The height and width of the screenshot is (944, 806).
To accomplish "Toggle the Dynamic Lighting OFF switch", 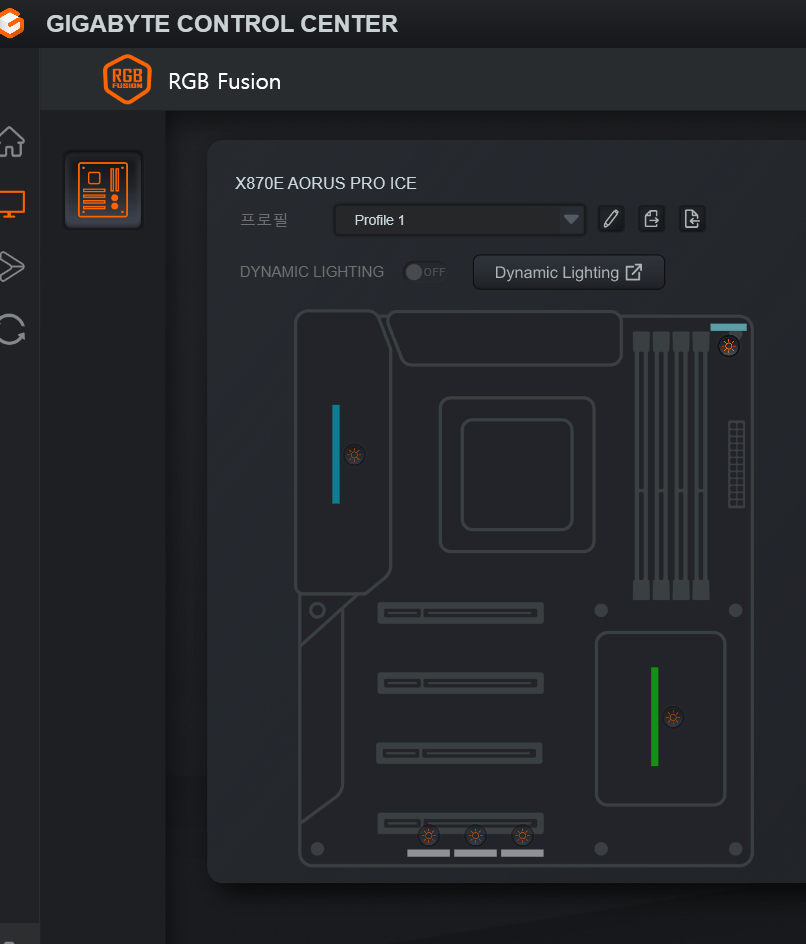I will (x=425, y=272).
